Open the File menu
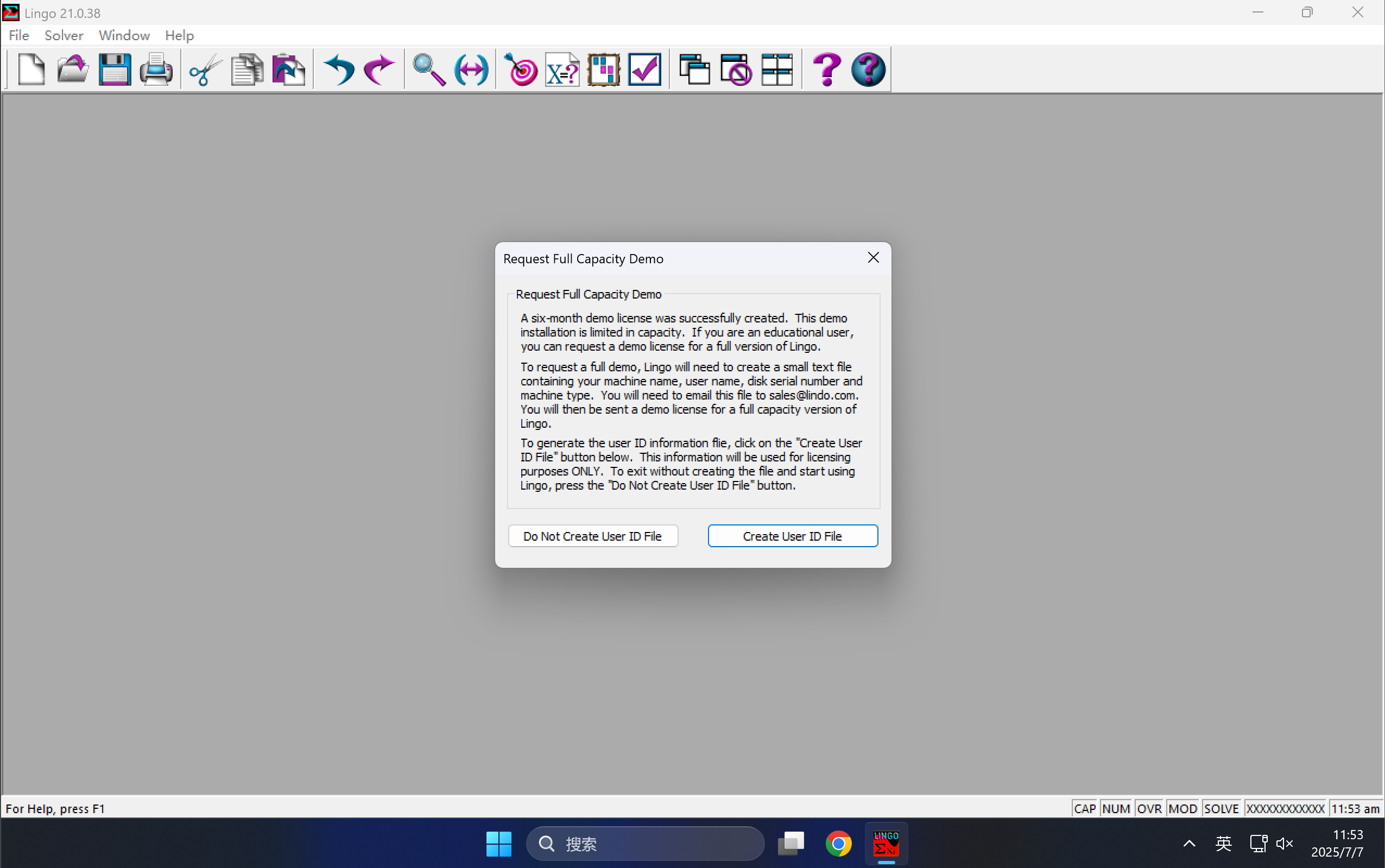Viewport: 1385px width, 868px height. (19, 35)
